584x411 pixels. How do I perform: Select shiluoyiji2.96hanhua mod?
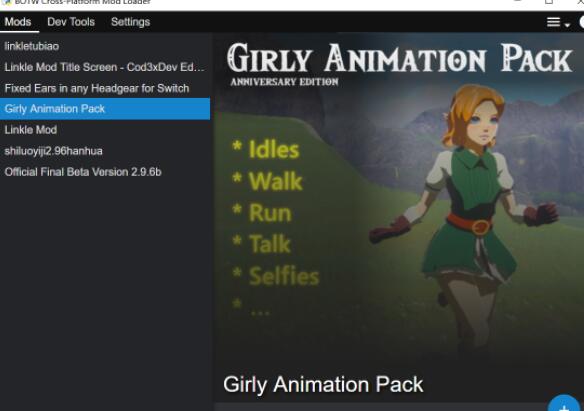[105, 151]
